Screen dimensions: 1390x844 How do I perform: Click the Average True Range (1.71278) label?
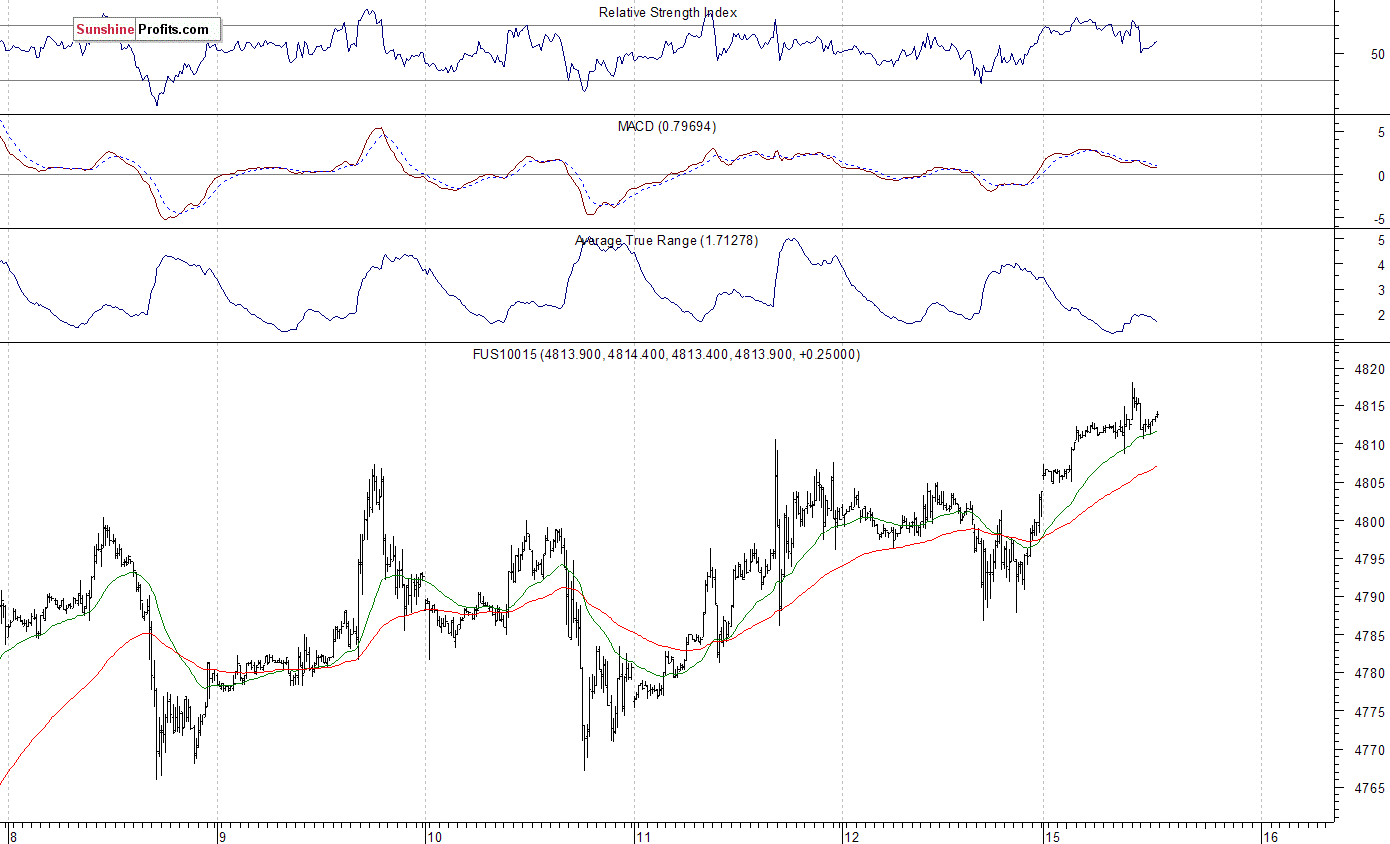pos(667,241)
